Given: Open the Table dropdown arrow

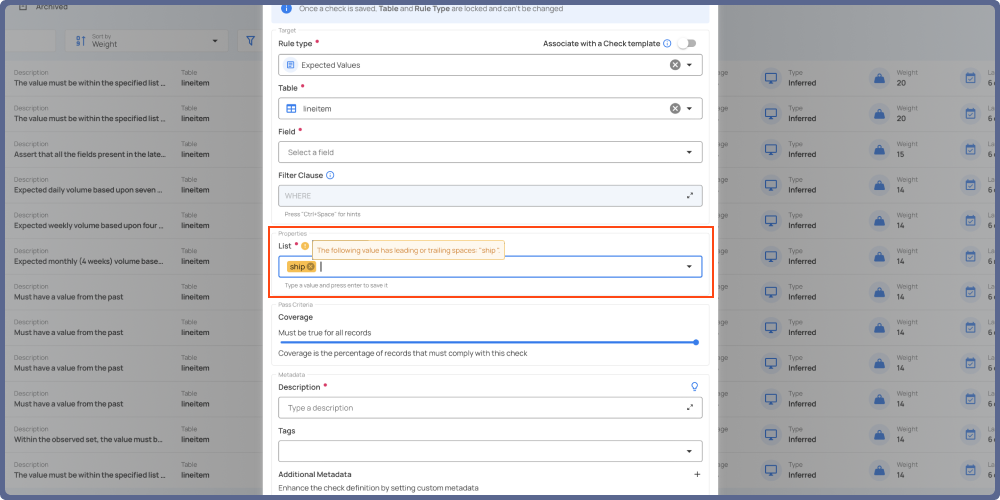Looking at the screenshot, I should pyautogui.click(x=689, y=109).
